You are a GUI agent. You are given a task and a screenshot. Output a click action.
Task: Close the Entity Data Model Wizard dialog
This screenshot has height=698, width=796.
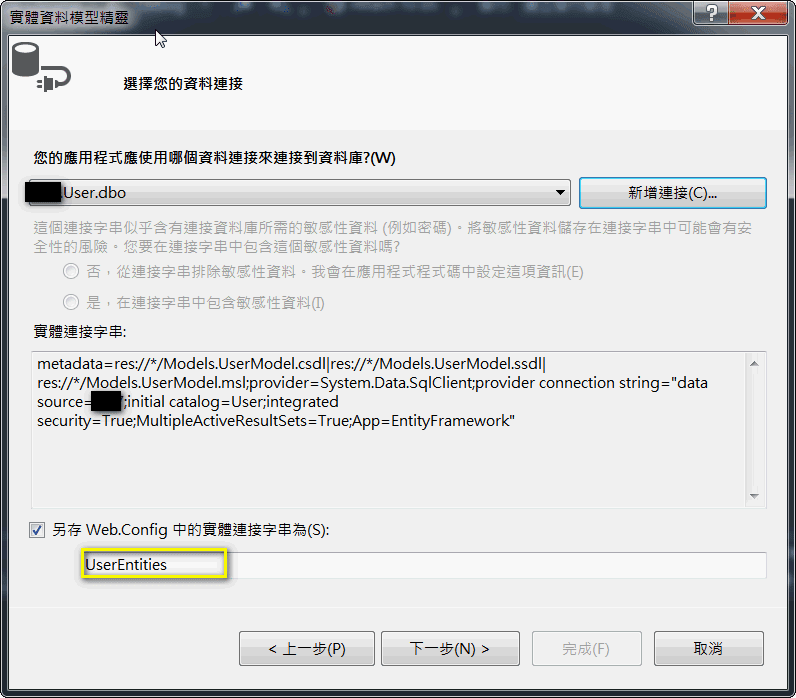pos(758,12)
